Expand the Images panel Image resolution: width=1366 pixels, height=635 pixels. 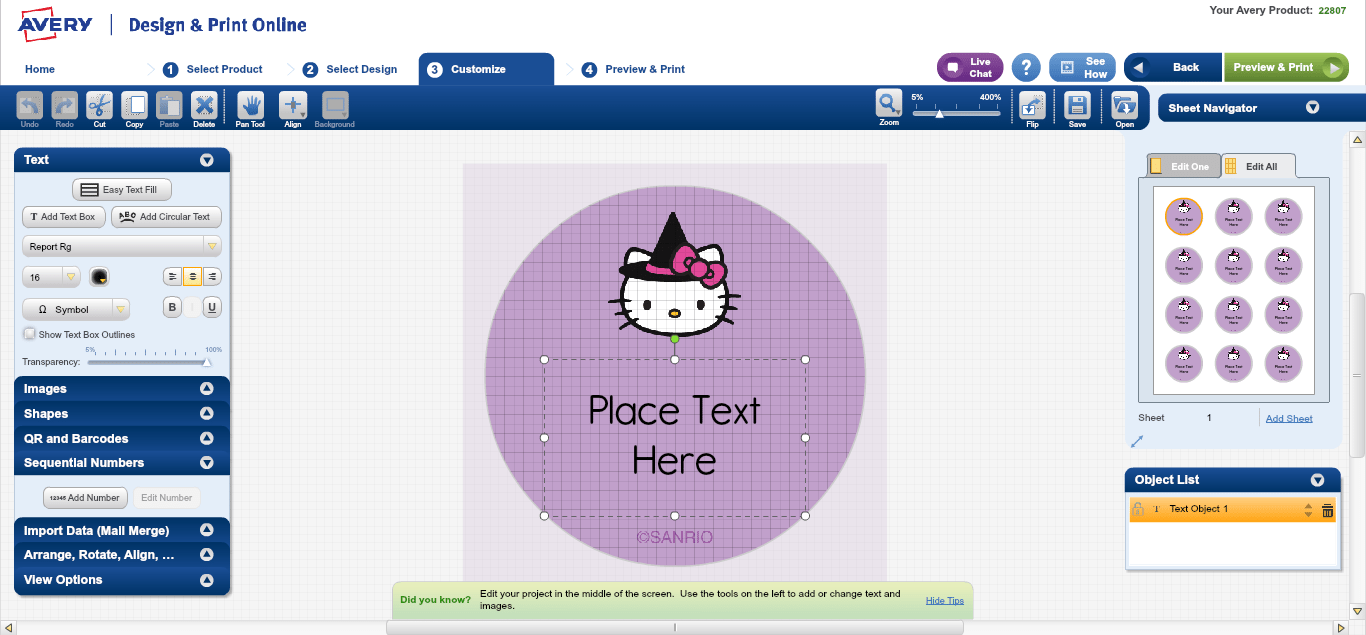207,389
